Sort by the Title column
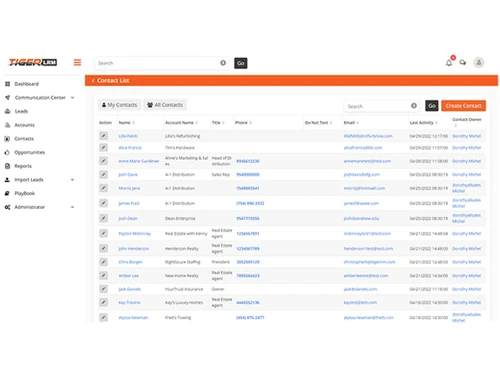This screenshot has width=500, height=375. point(218,123)
